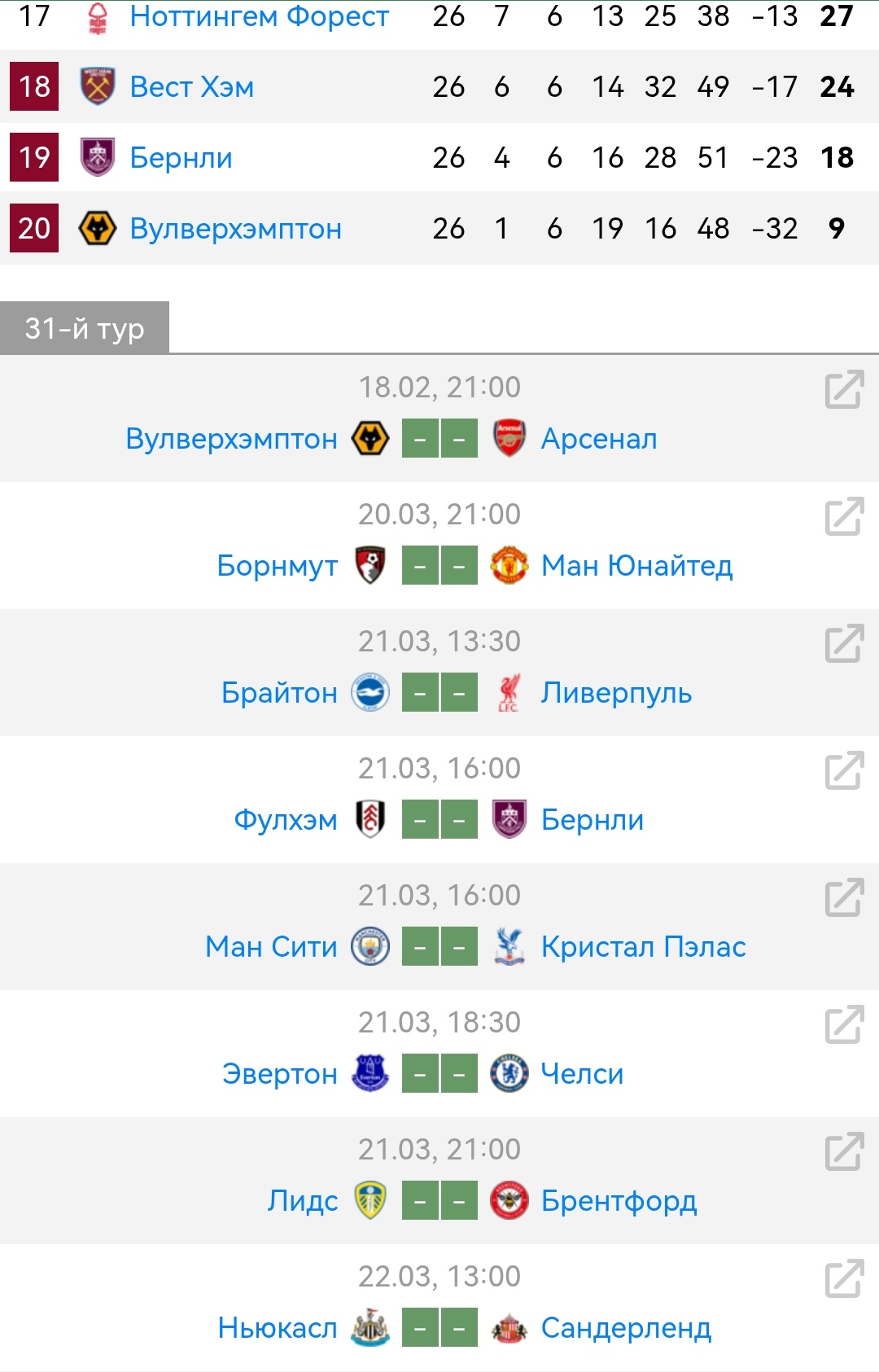Click West Ham crest in standings
The width and height of the screenshot is (879, 1372).
point(98,86)
